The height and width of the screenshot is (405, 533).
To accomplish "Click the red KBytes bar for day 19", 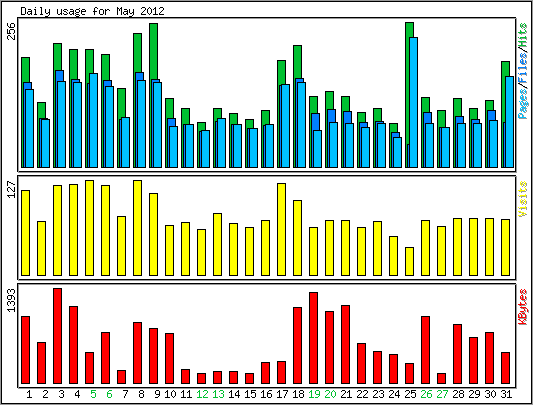I will (x=313, y=338).
